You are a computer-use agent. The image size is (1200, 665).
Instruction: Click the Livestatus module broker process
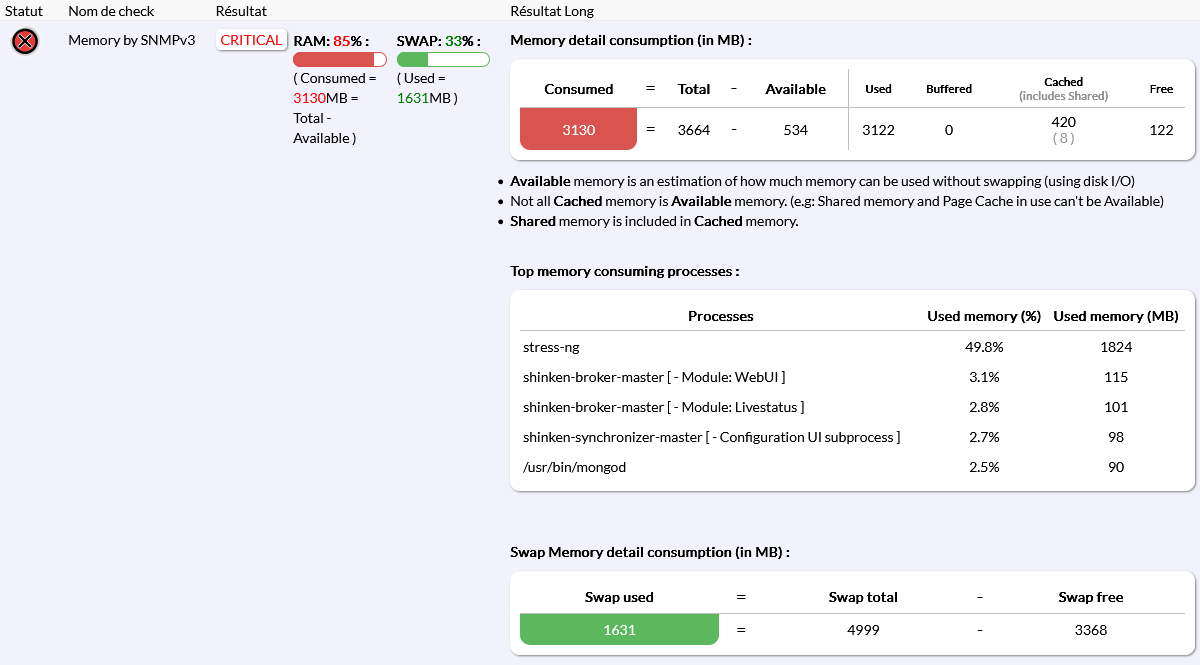tap(663, 407)
